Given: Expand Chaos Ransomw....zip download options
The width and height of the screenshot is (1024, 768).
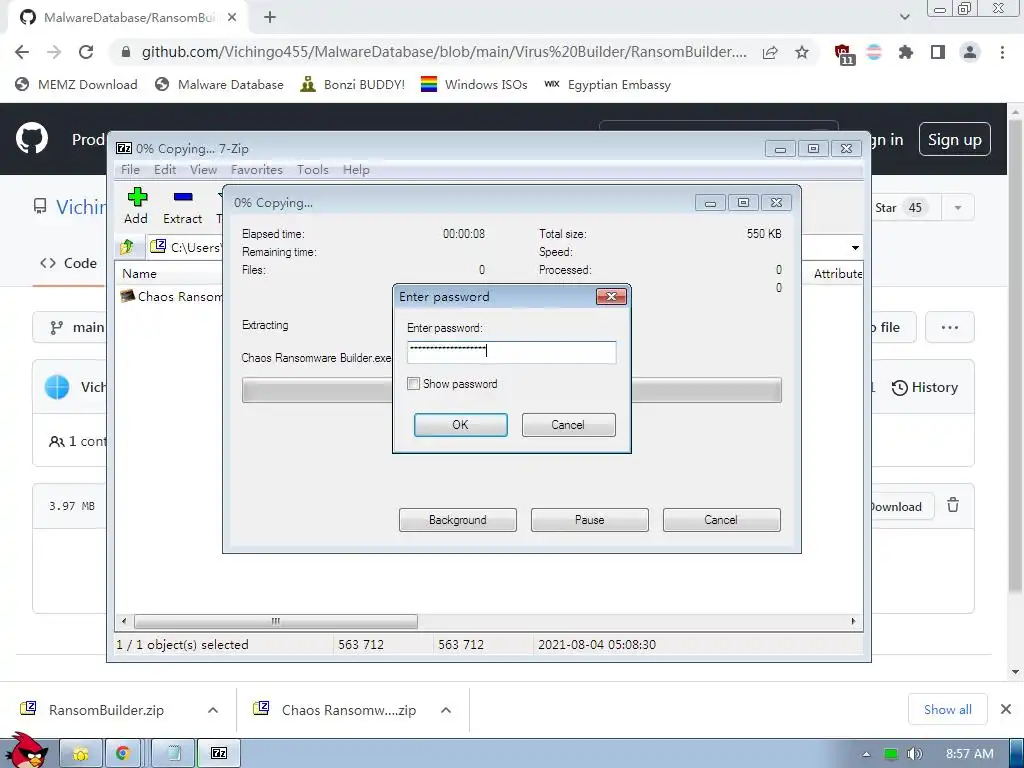Looking at the screenshot, I should pyautogui.click(x=446, y=710).
